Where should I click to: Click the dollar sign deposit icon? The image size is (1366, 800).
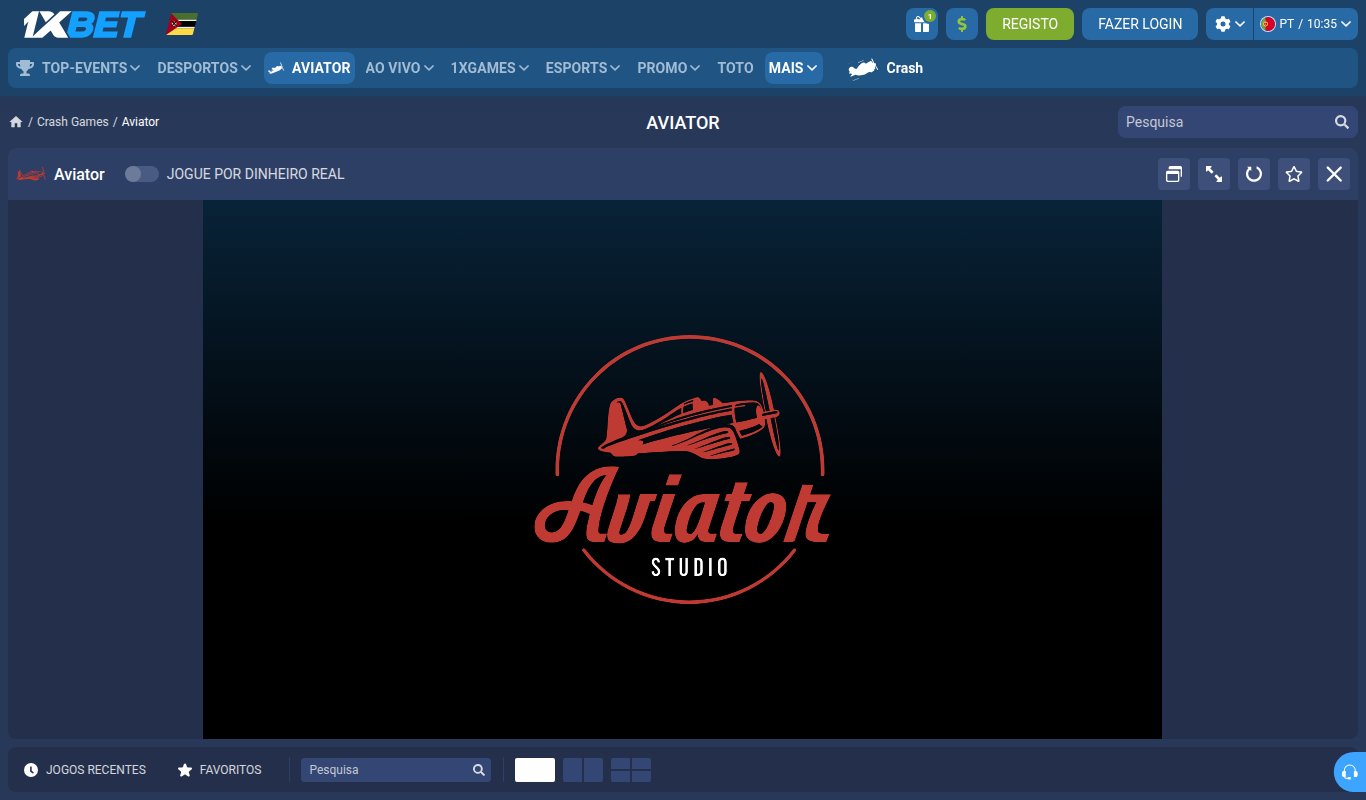pos(962,24)
